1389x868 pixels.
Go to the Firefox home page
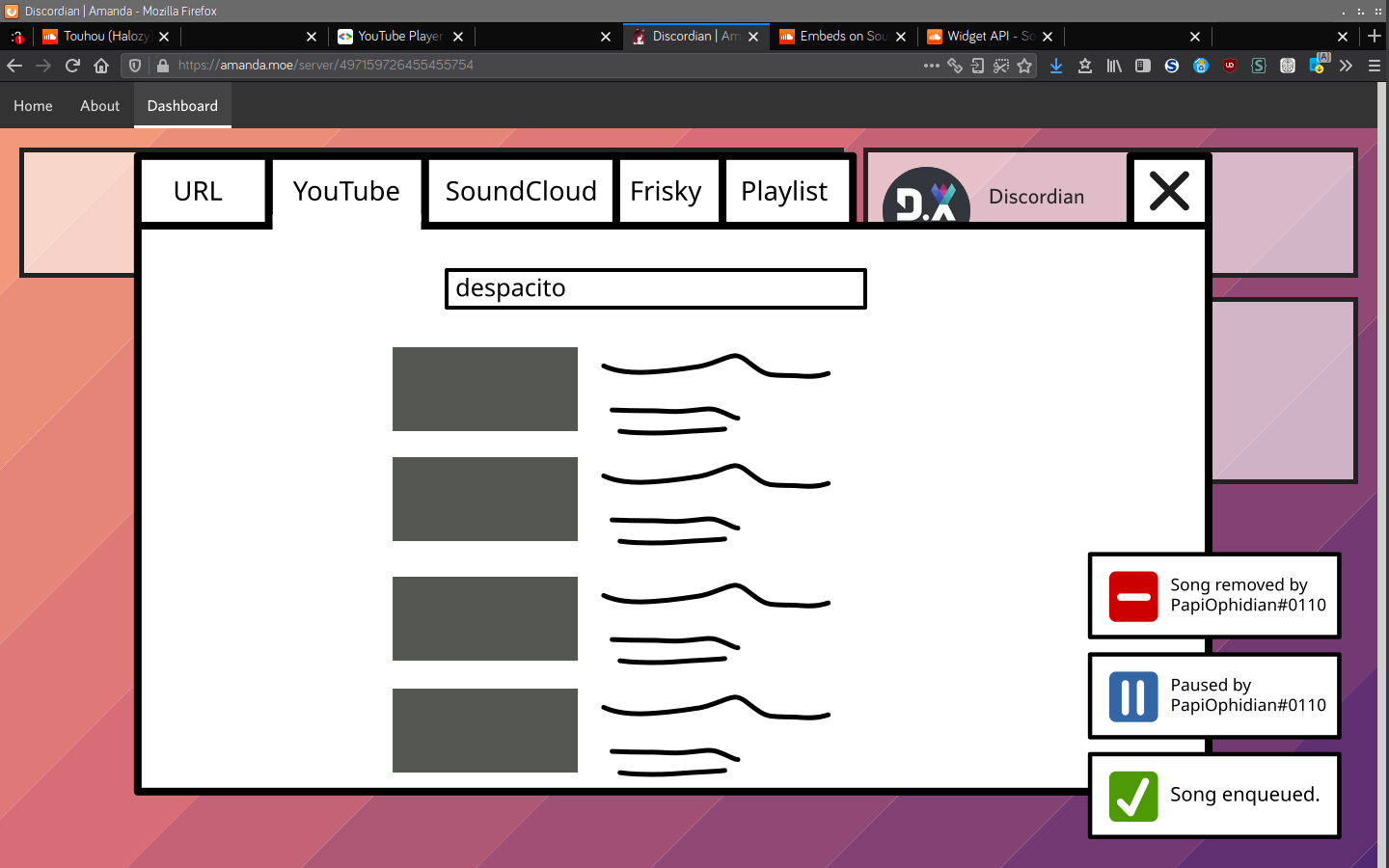pos(101,66)
